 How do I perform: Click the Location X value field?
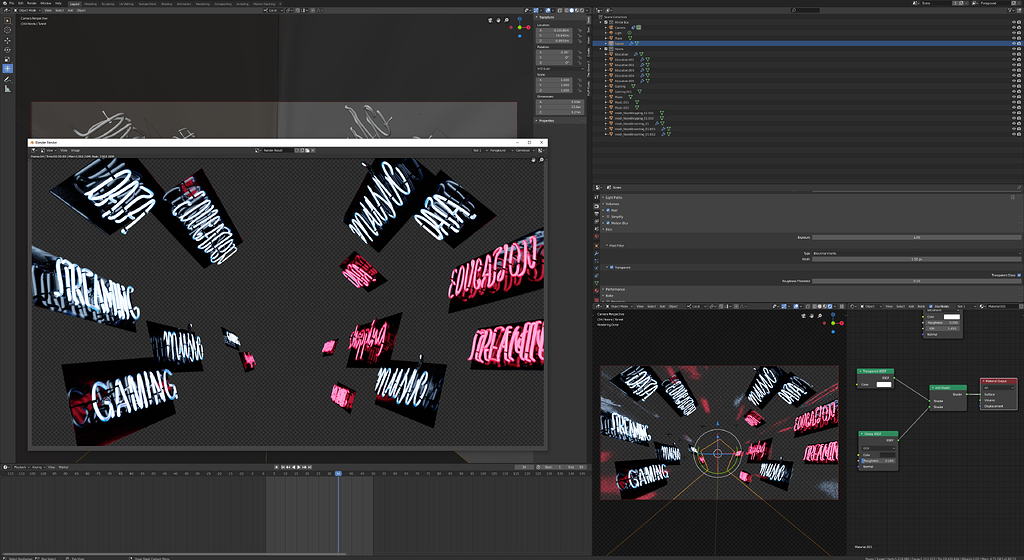[554, 30]
